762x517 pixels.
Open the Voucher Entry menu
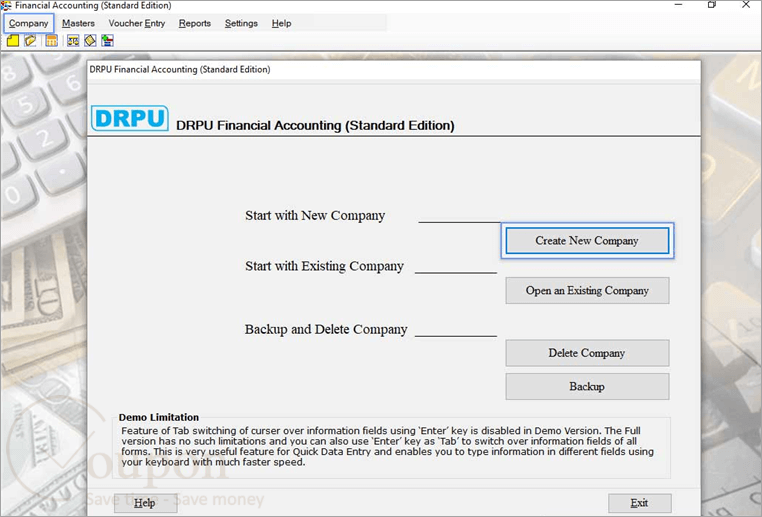[137, 23]
